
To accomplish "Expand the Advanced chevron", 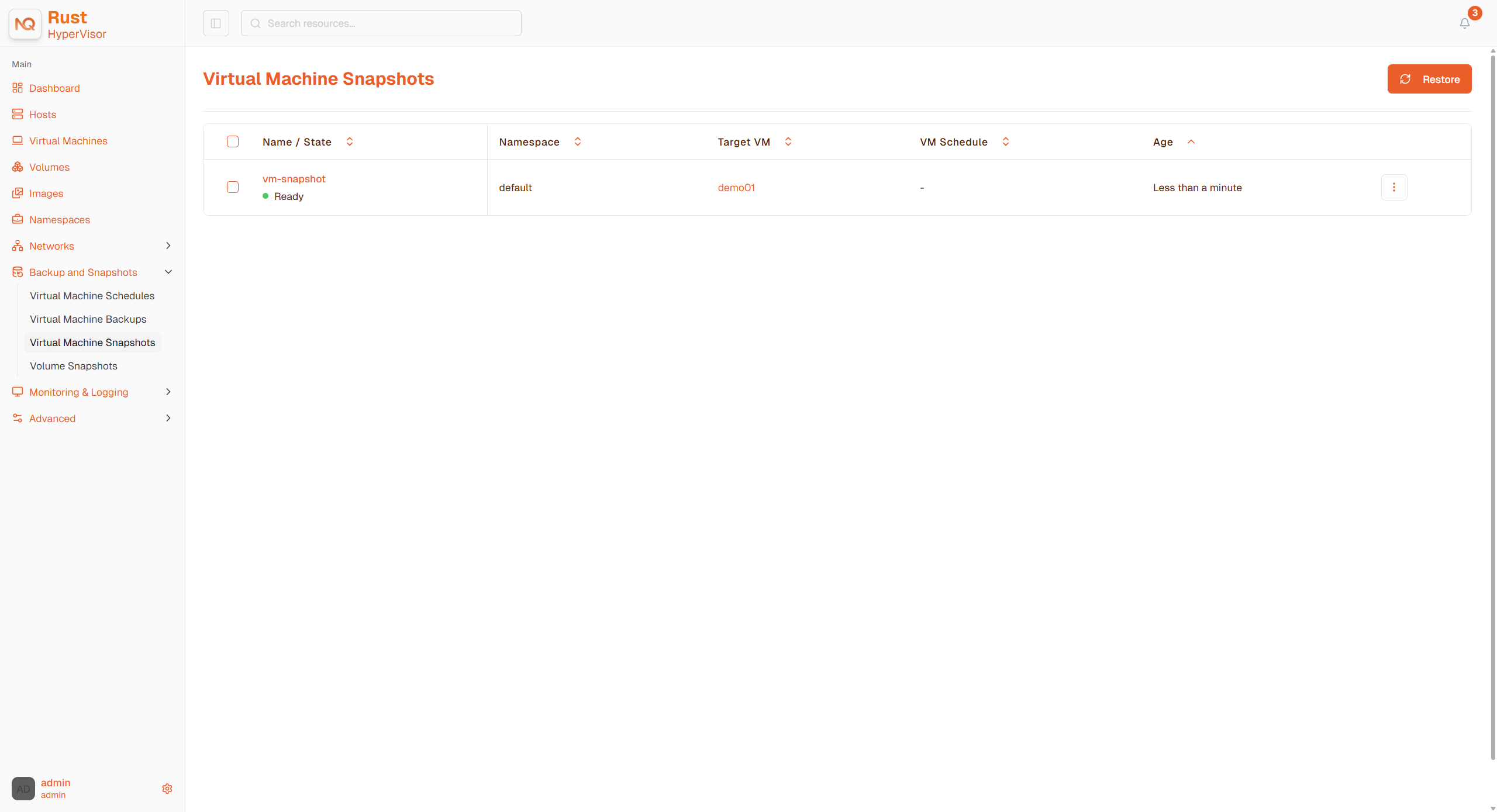I will pyautogui.click(x=168, y=418).
